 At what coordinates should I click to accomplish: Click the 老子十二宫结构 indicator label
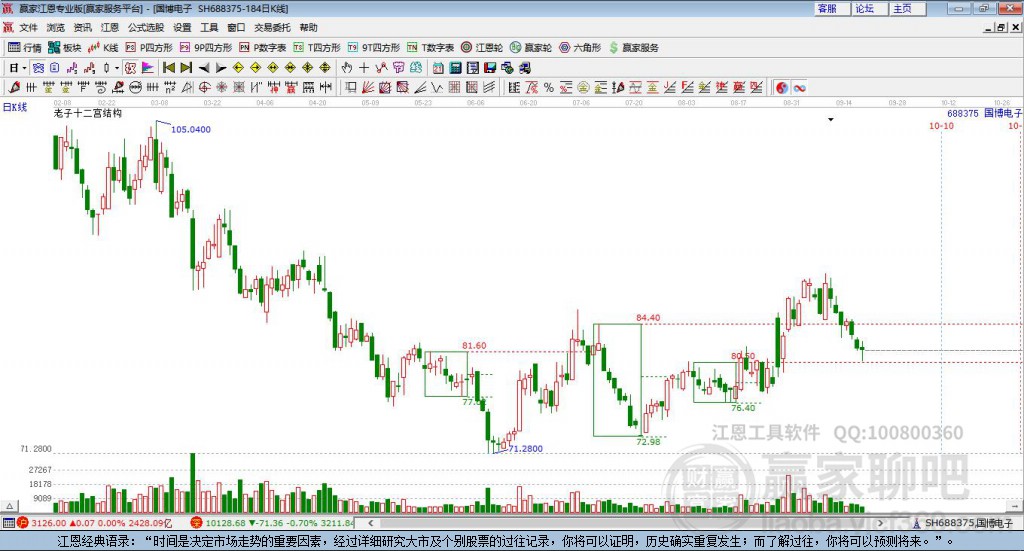88,114
